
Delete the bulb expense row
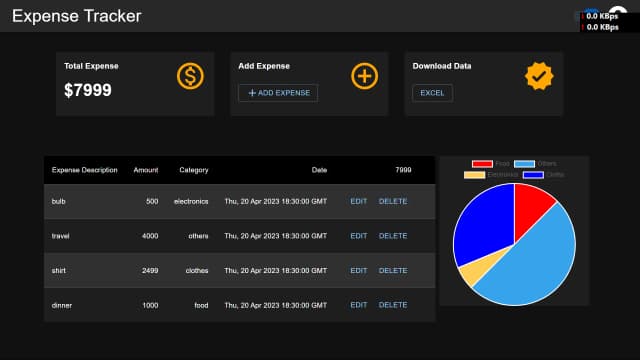[393, 201]
